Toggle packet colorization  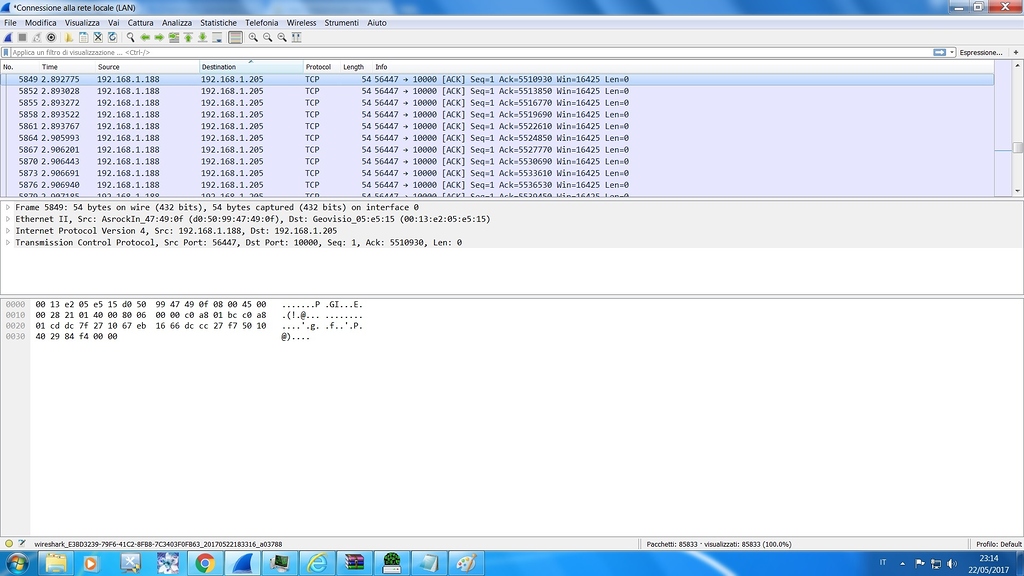click(236, 37)
